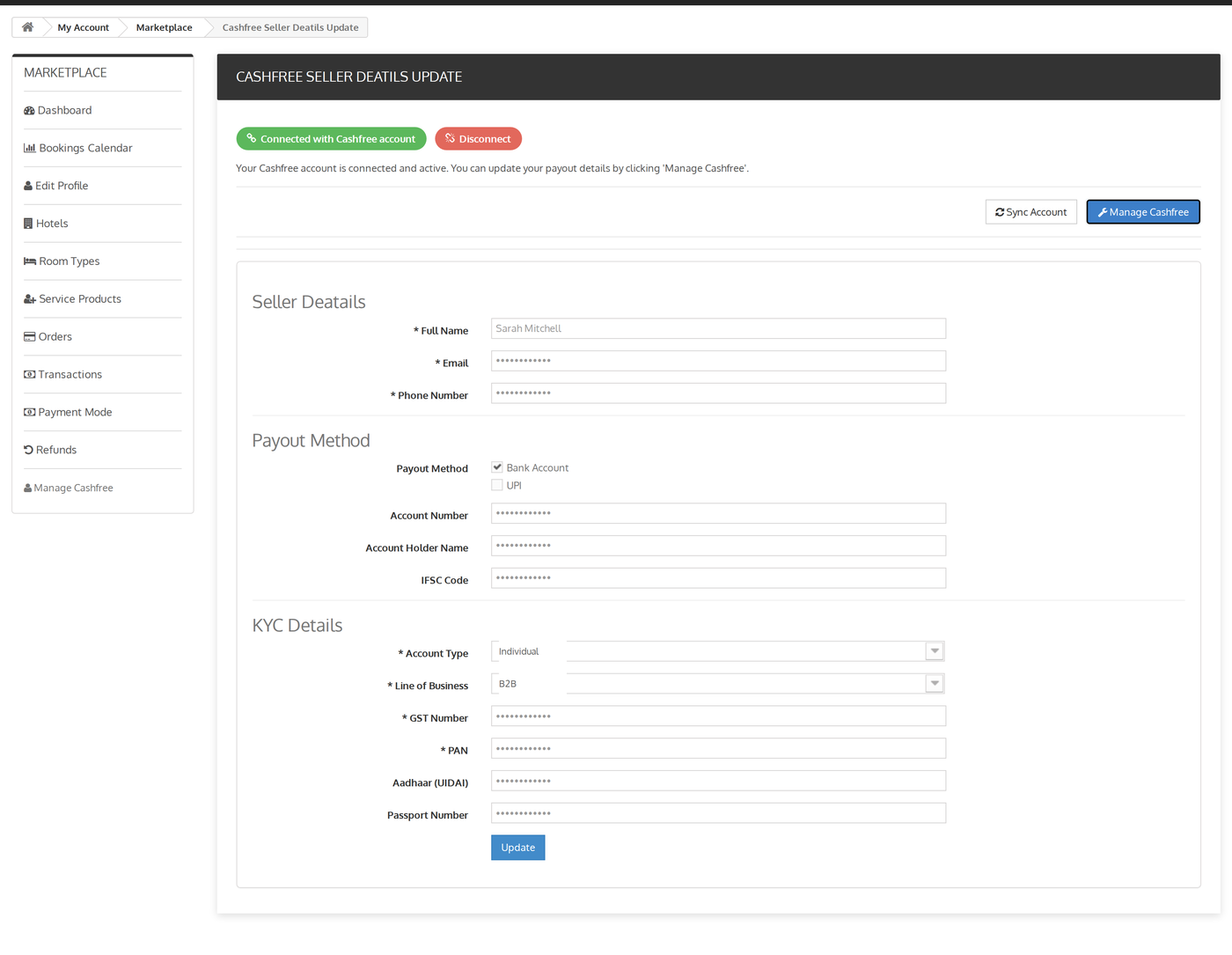Click the Phone Number field
1232x955 pixels.
click(x=718, y=393)
